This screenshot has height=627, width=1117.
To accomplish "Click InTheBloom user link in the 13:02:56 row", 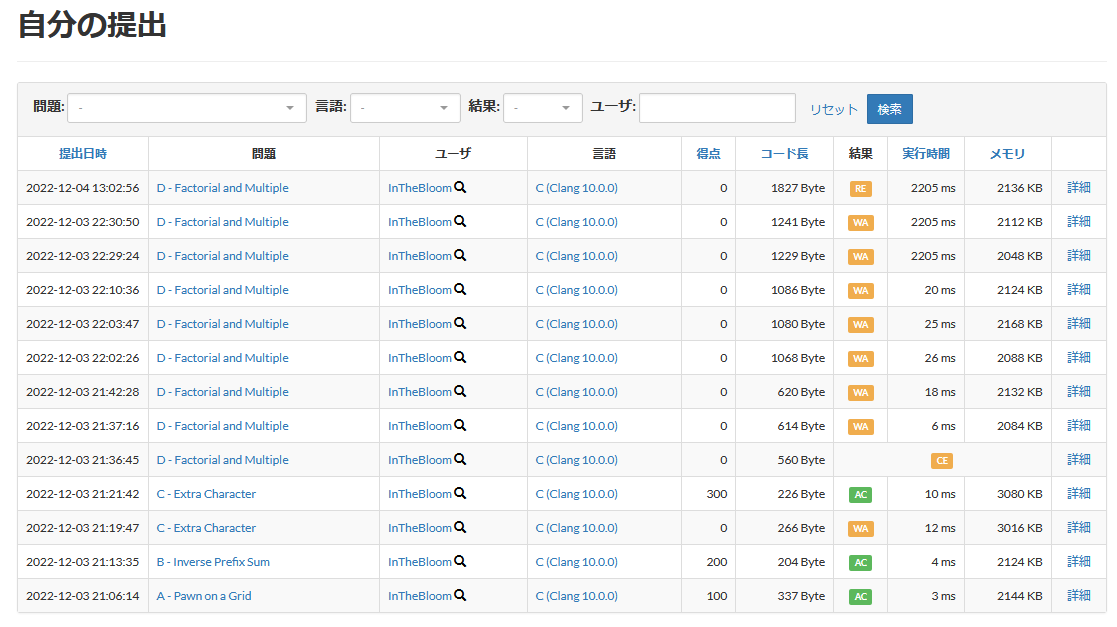I will pos(420,188).
